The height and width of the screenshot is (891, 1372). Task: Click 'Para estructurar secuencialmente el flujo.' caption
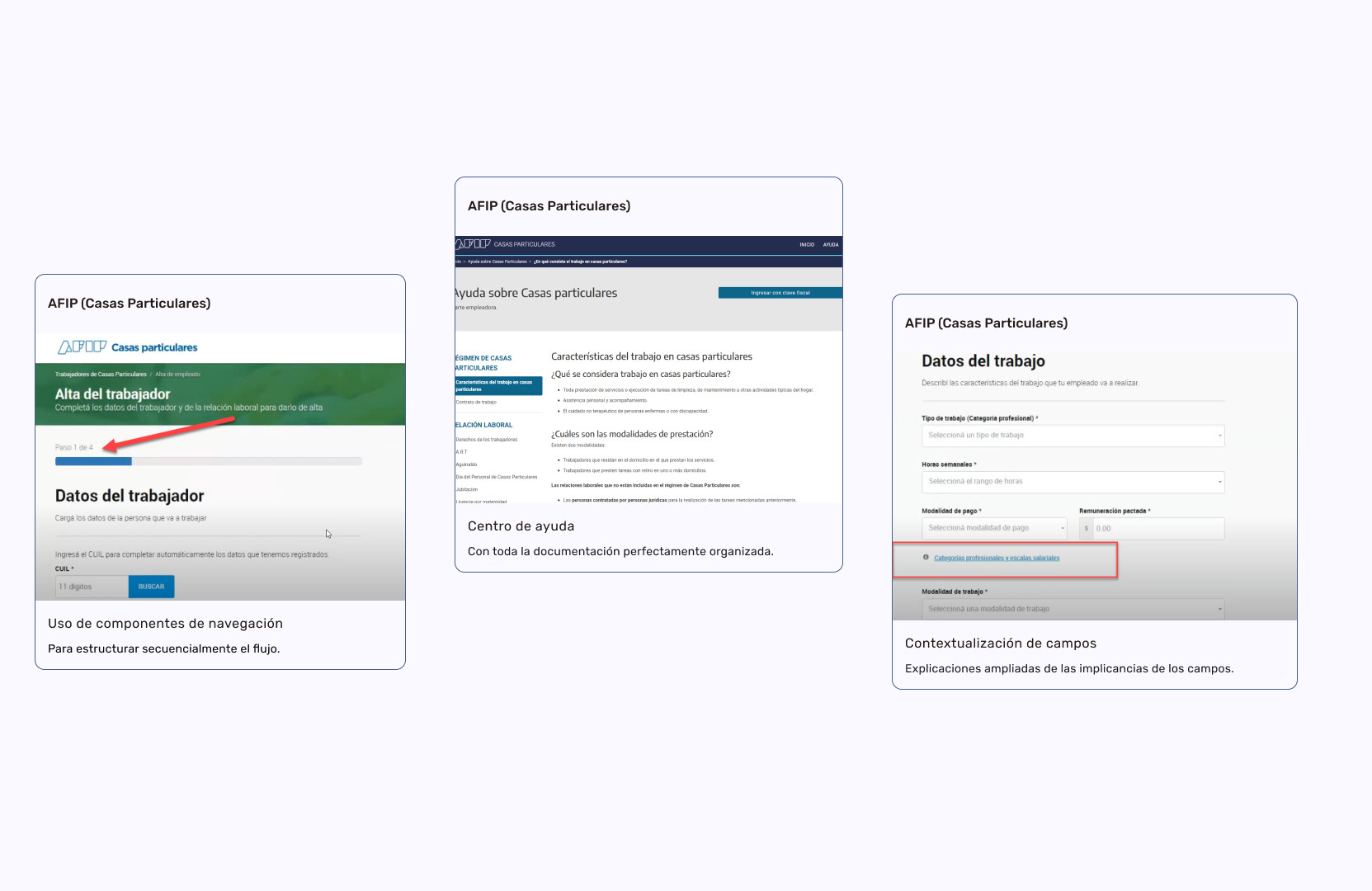tap(164, 648)
